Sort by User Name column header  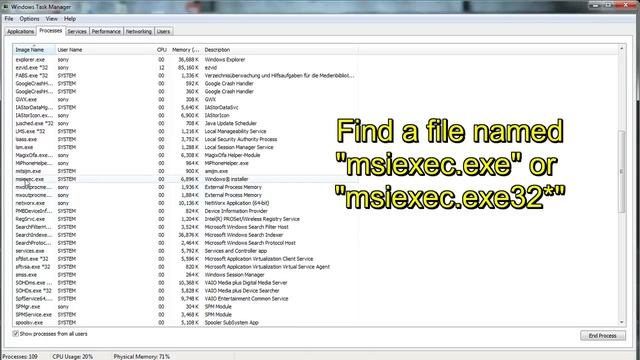pyautogui.click(x=105, y=50)
